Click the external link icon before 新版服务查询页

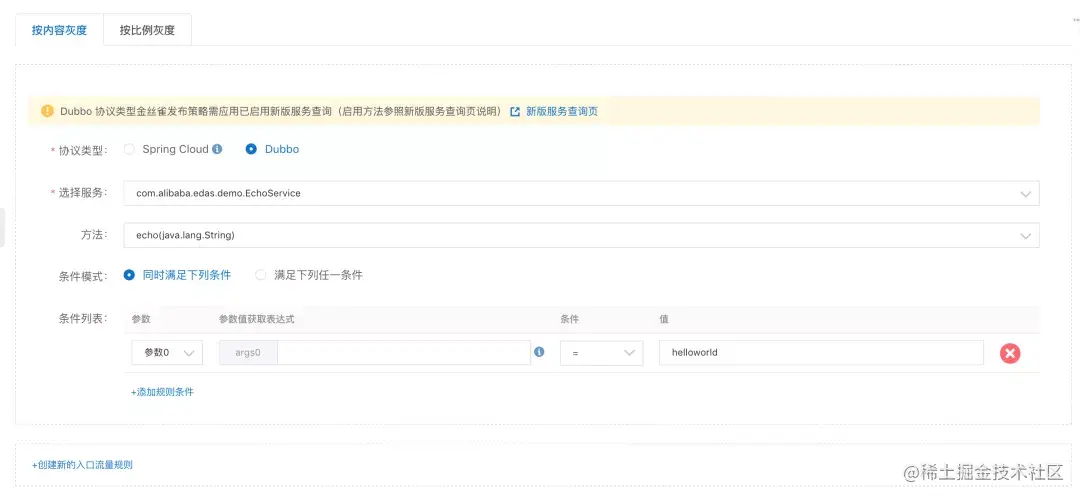515,111
